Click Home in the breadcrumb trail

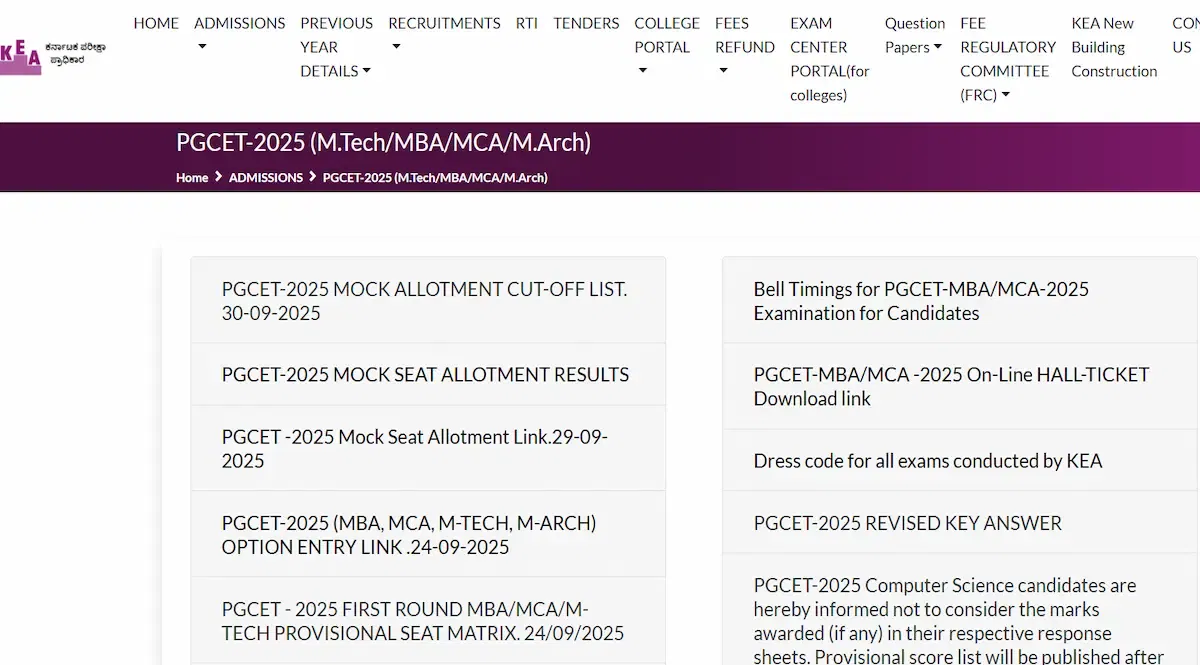point(192,177)
